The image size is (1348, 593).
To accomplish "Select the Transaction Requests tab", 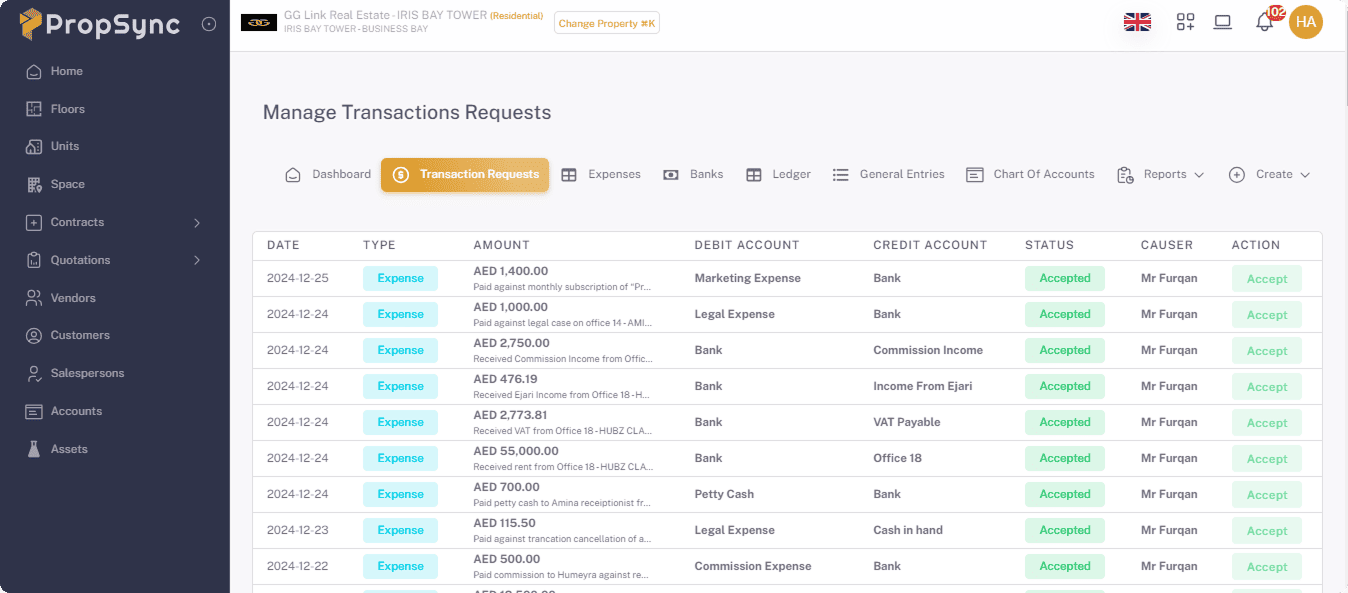I will (465, 174).
